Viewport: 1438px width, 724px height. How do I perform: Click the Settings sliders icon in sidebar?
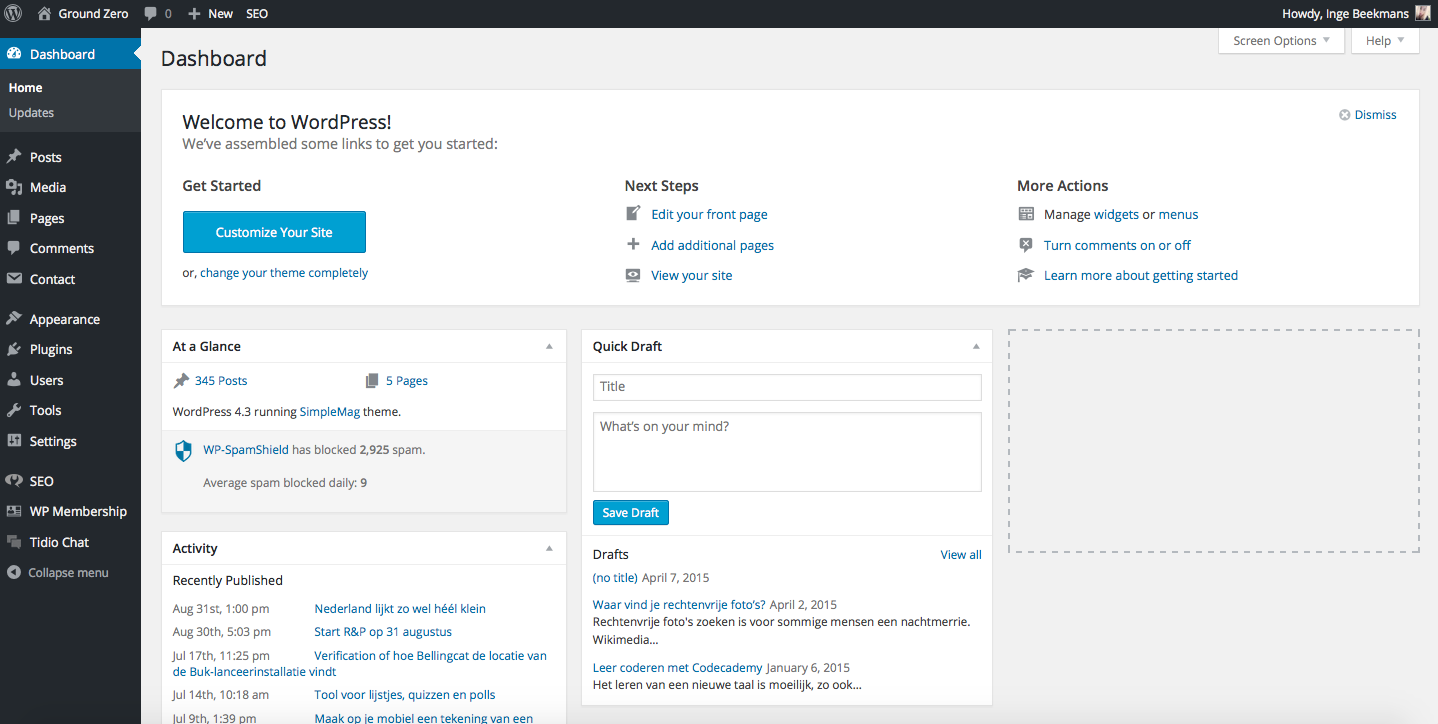pos(14,441)
